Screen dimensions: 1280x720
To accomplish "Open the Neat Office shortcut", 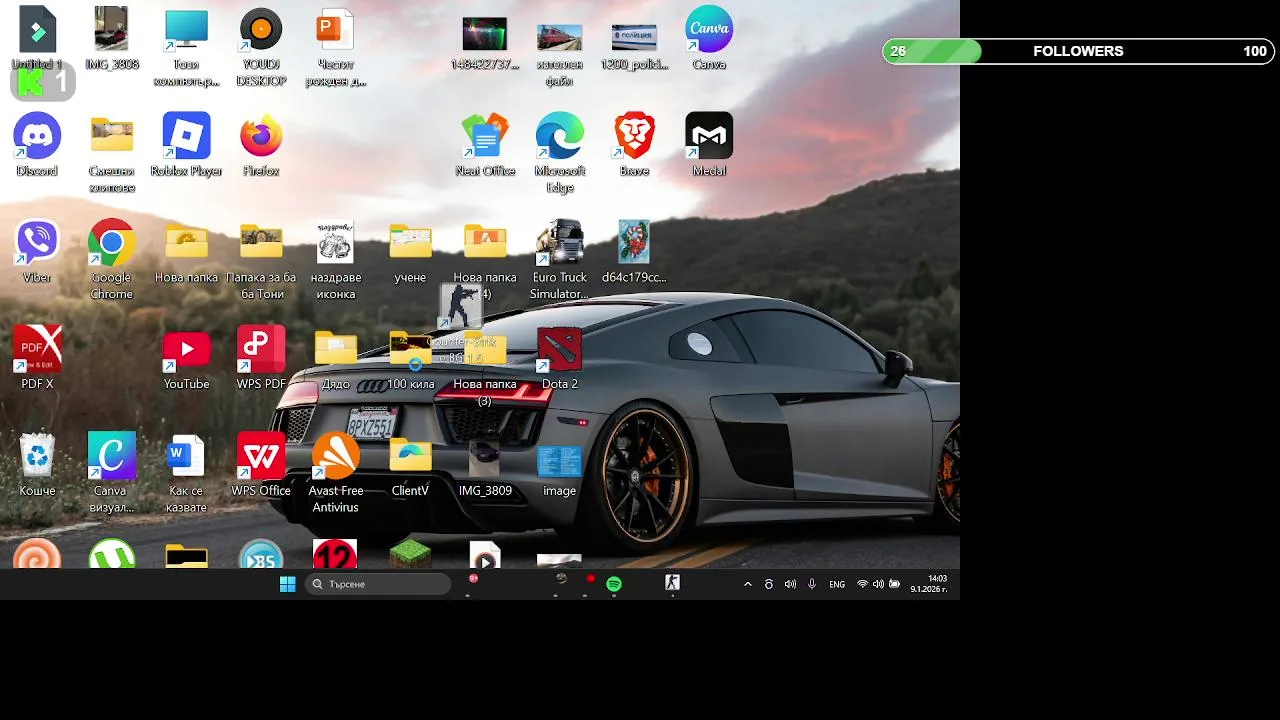I will (x=485, y=136).
